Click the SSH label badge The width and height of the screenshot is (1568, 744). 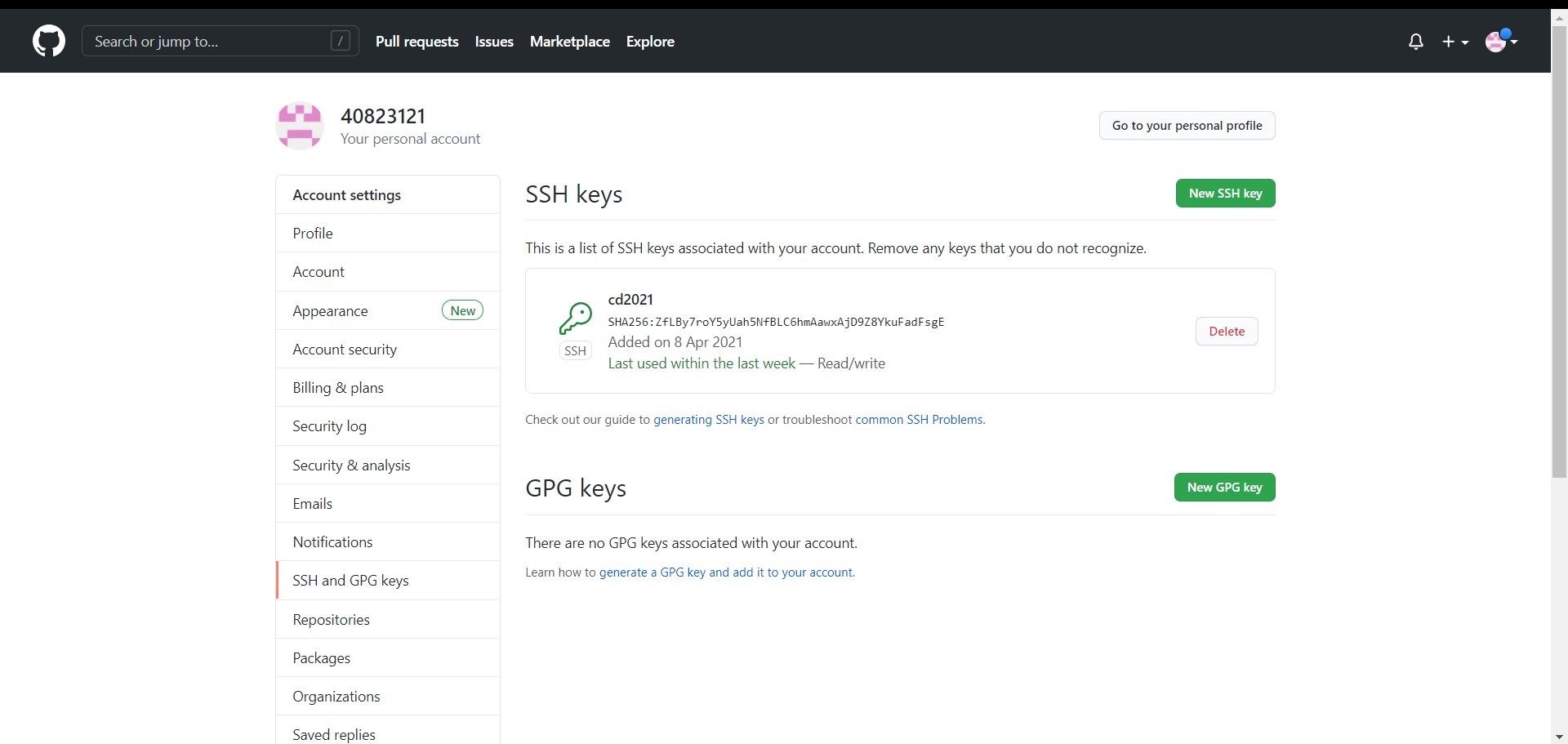(576, 351)
